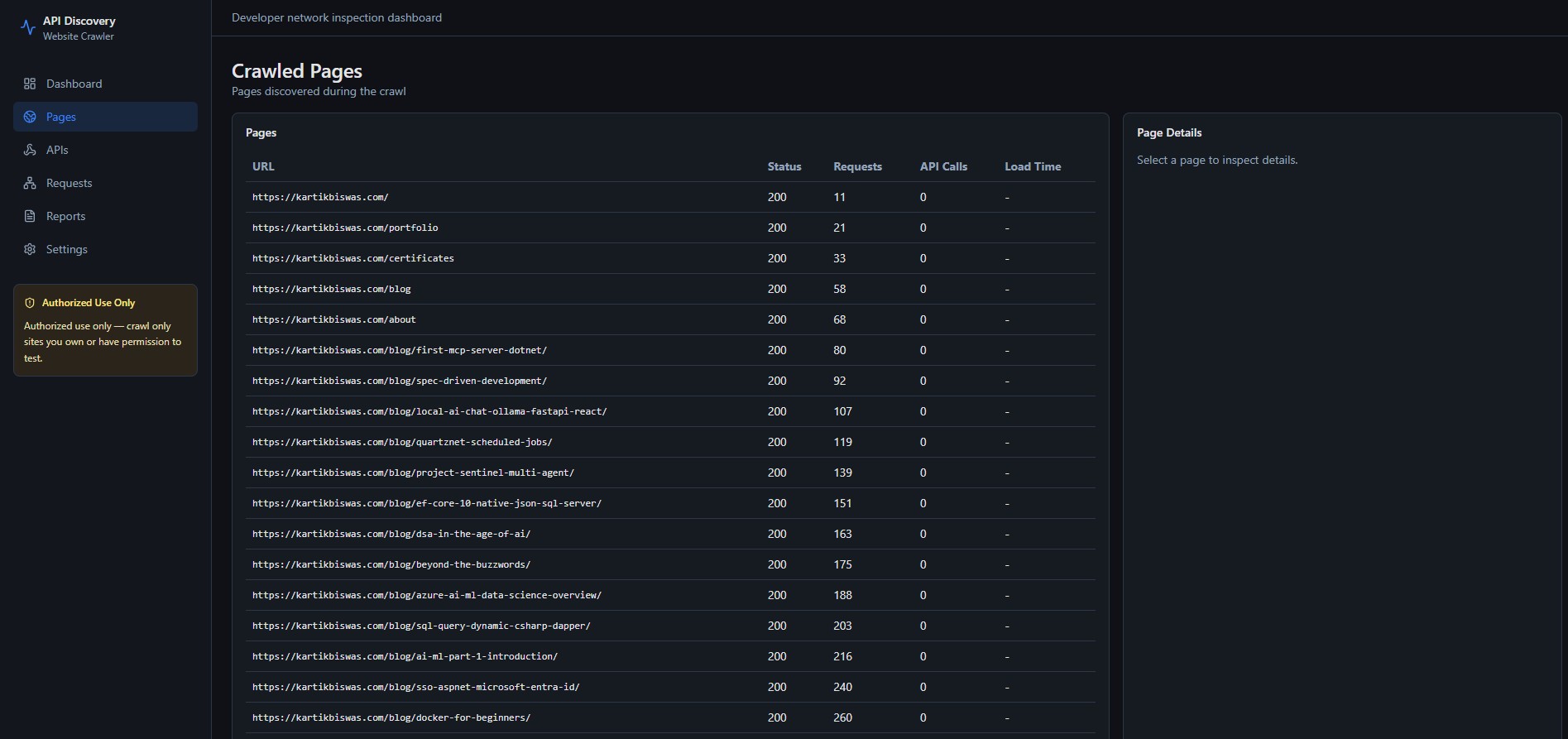This screenshot has width=1568, height=739.
Task: Click the request count 240 cell
Action: [842, 687]
